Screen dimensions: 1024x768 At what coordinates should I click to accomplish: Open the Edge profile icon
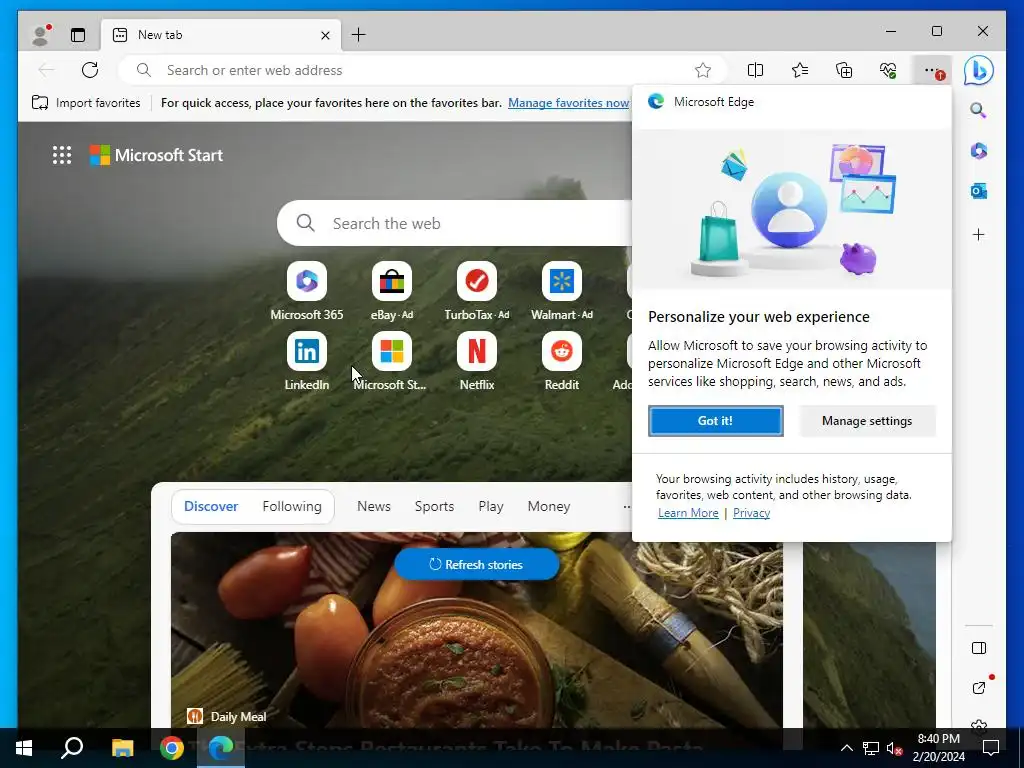[x=41, y=35]
